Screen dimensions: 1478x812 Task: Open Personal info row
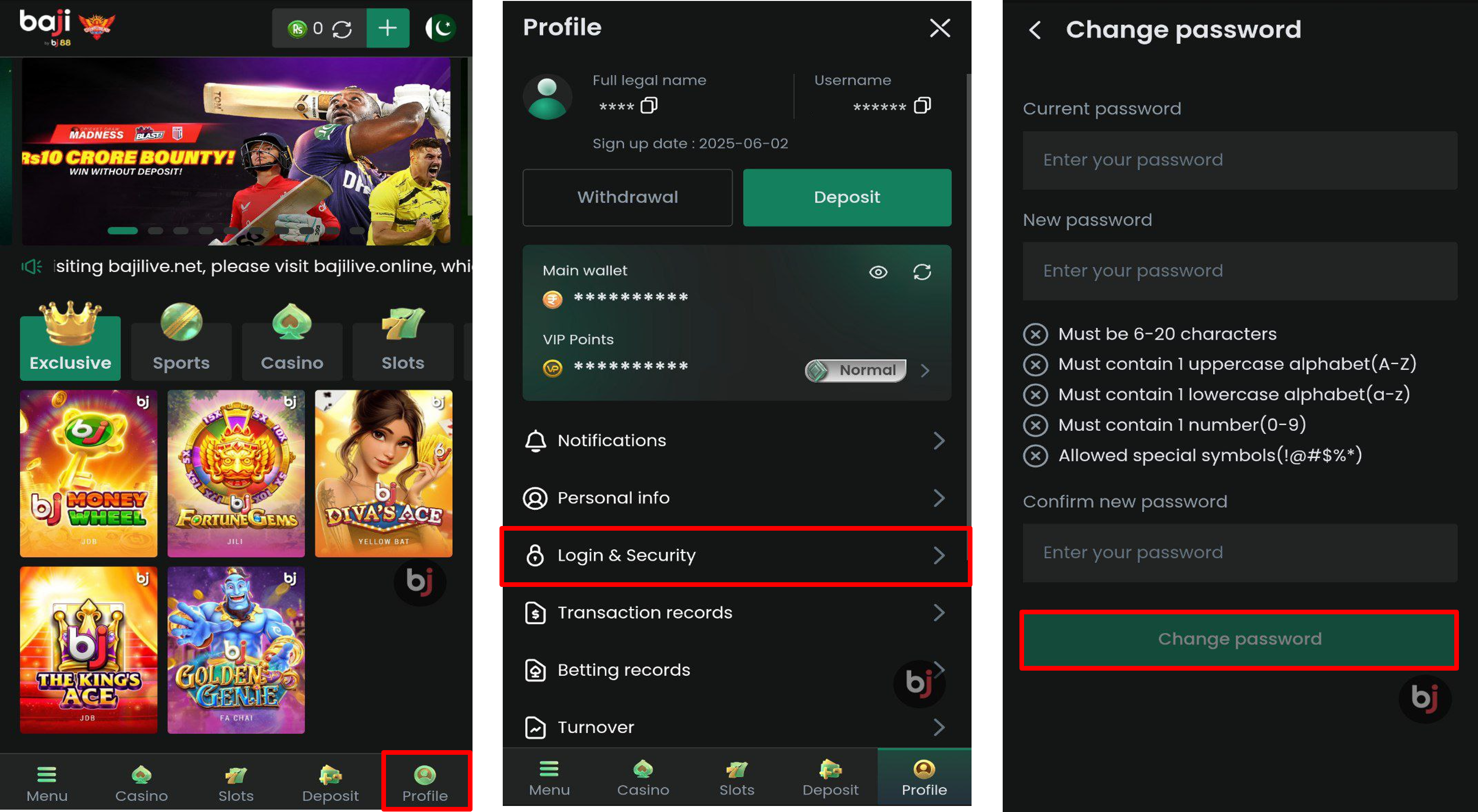(736, 498)
